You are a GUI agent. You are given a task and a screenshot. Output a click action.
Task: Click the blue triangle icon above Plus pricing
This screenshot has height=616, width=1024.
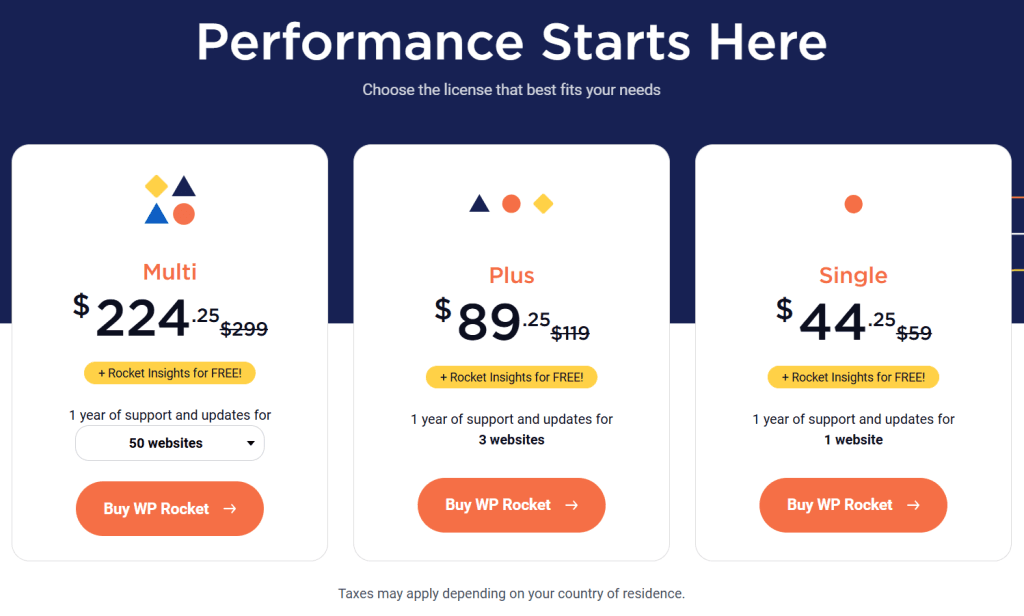point(479,203)
